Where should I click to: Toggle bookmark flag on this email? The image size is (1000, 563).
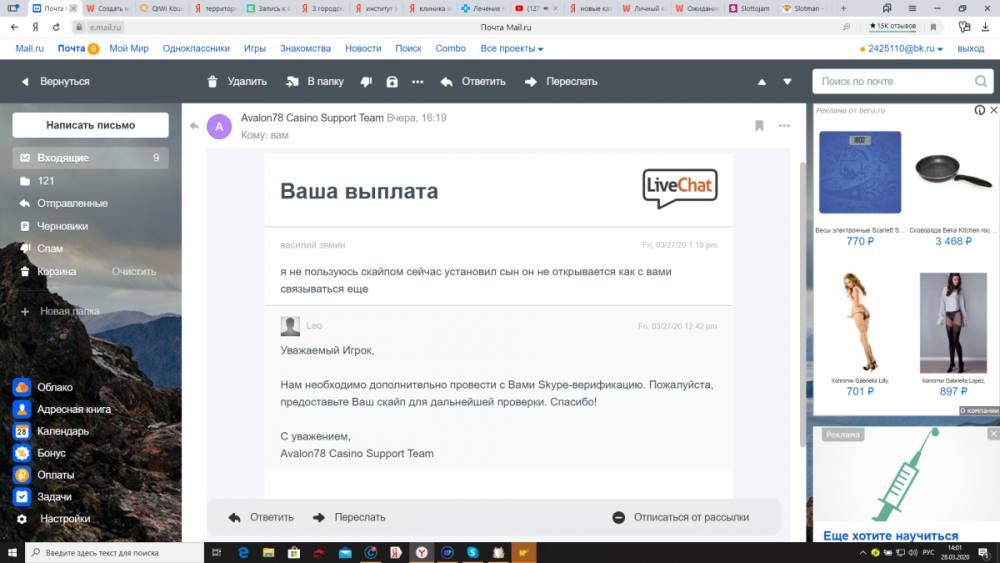(759, 125)
